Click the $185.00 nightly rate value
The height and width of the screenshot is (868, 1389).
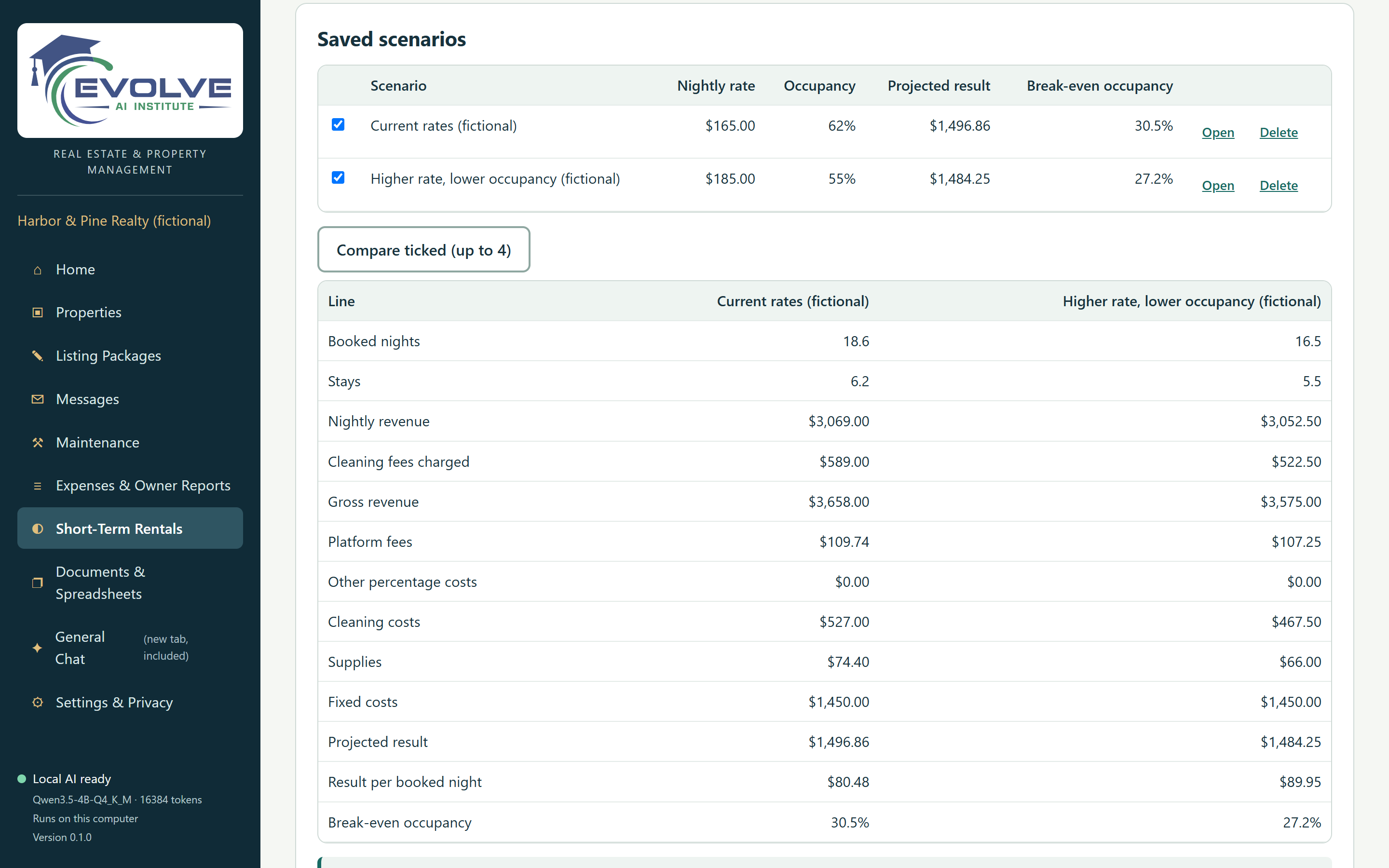pos(730,179)
